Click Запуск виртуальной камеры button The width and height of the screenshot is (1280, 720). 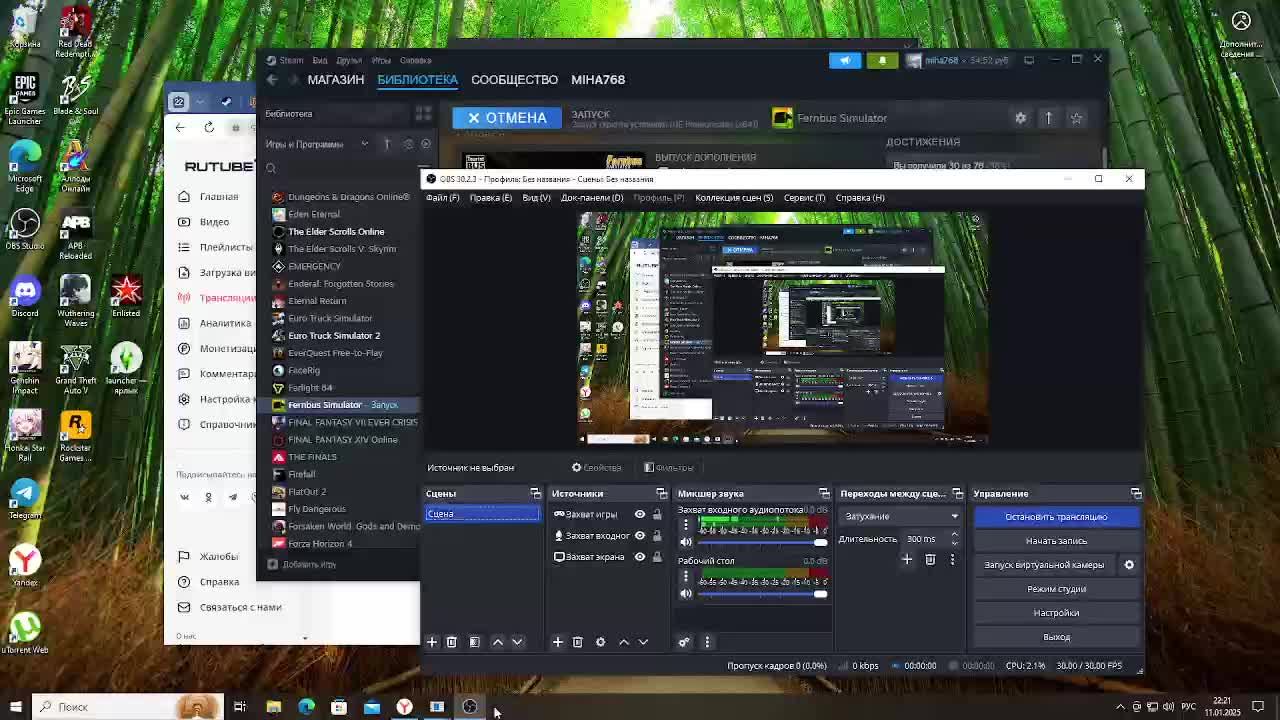click(x=1044, y=565)
